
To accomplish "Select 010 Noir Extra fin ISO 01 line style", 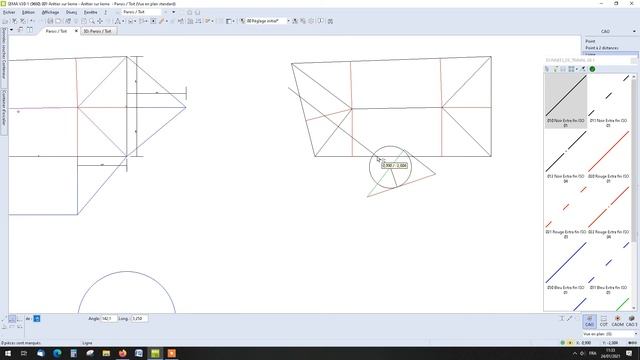I will (x=566, y=101).
